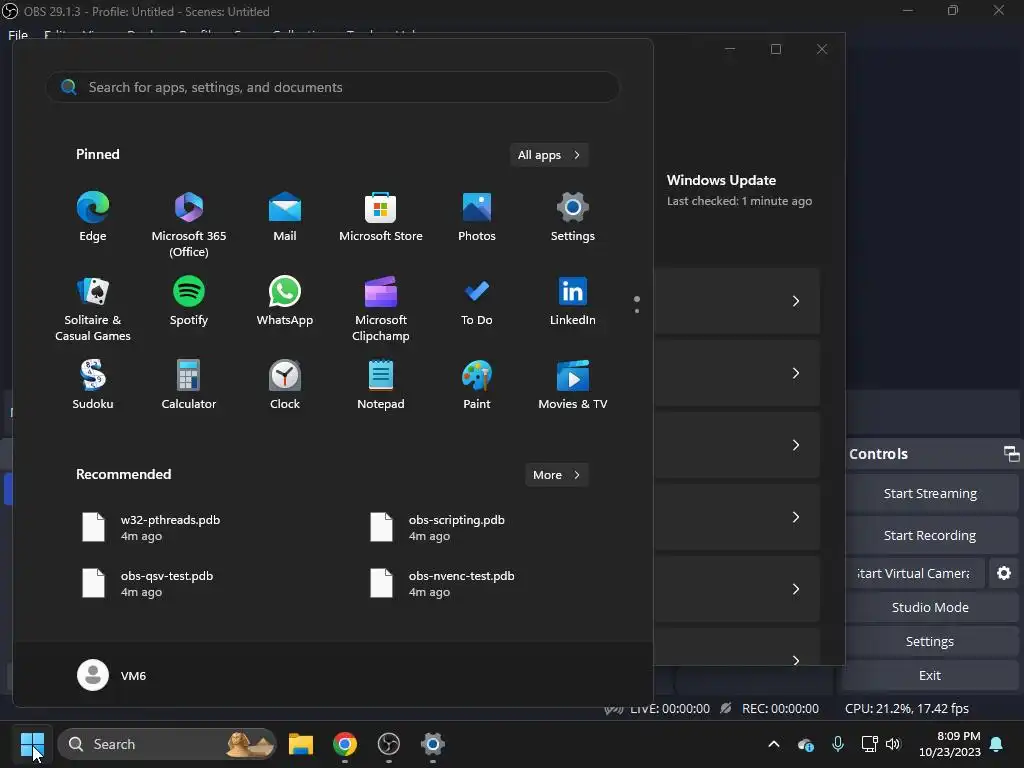The image size is (1024, 768).
Task: Click Exit in OBS Controls
Action: point(930,675)
